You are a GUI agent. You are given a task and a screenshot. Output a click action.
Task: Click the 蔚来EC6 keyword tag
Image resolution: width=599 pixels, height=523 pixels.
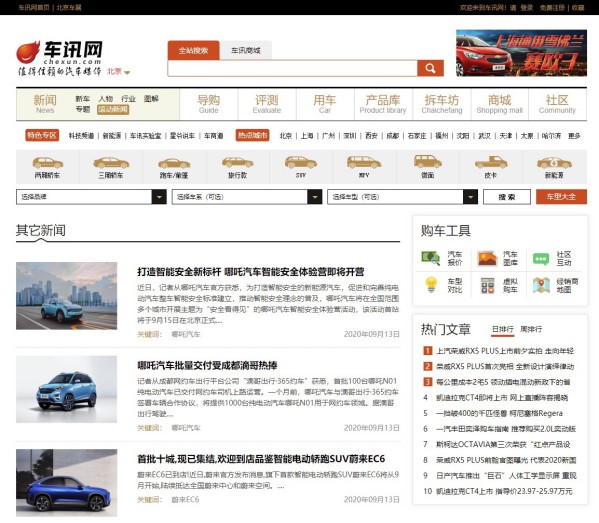pyautogui.click(x=185, y=500)
